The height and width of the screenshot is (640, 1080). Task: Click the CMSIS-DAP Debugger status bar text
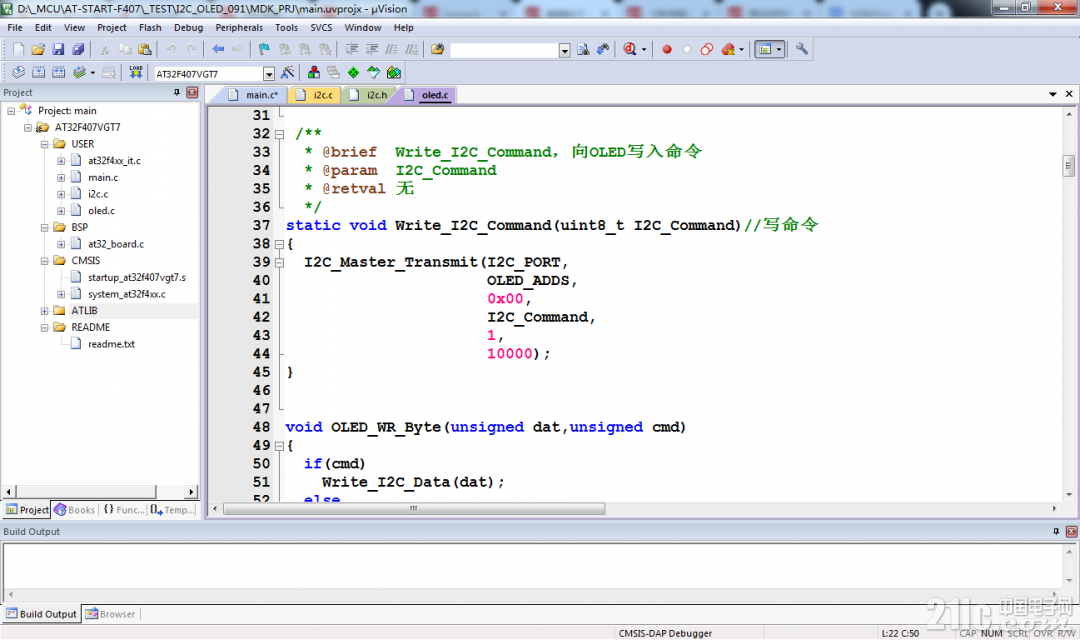pos(665,633)
